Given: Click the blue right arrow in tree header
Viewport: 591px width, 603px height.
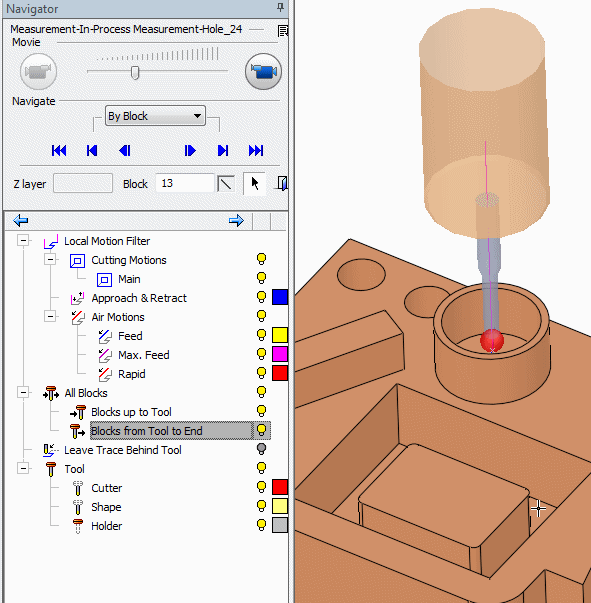Looking at the screenshot, I should pyautogui.click(x=236, y=220).
